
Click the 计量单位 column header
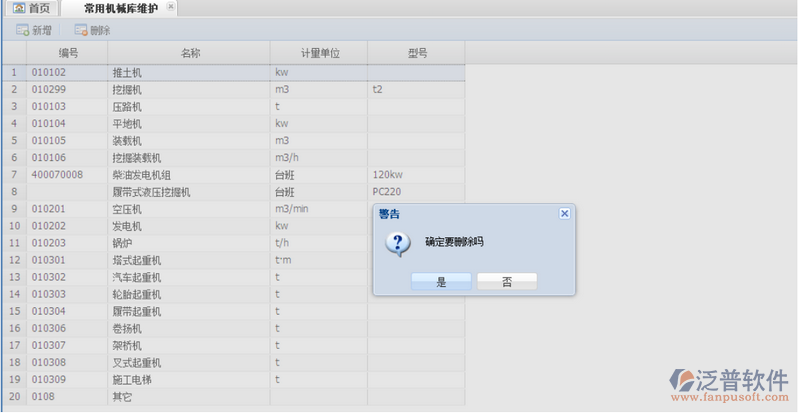tap(320, 53)
